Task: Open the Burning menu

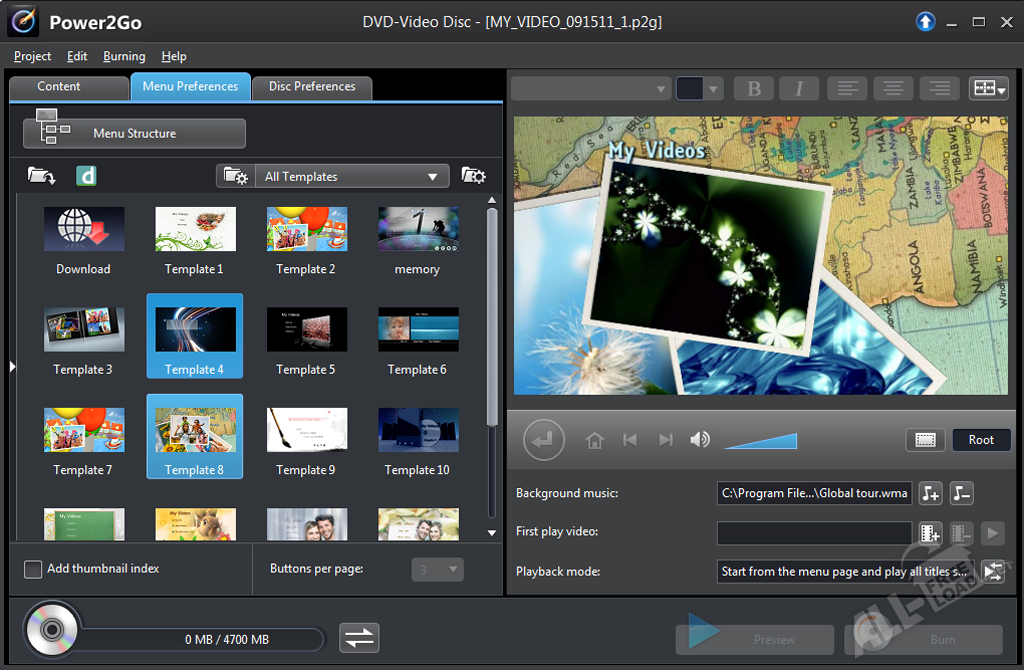Action: point(124,56)
